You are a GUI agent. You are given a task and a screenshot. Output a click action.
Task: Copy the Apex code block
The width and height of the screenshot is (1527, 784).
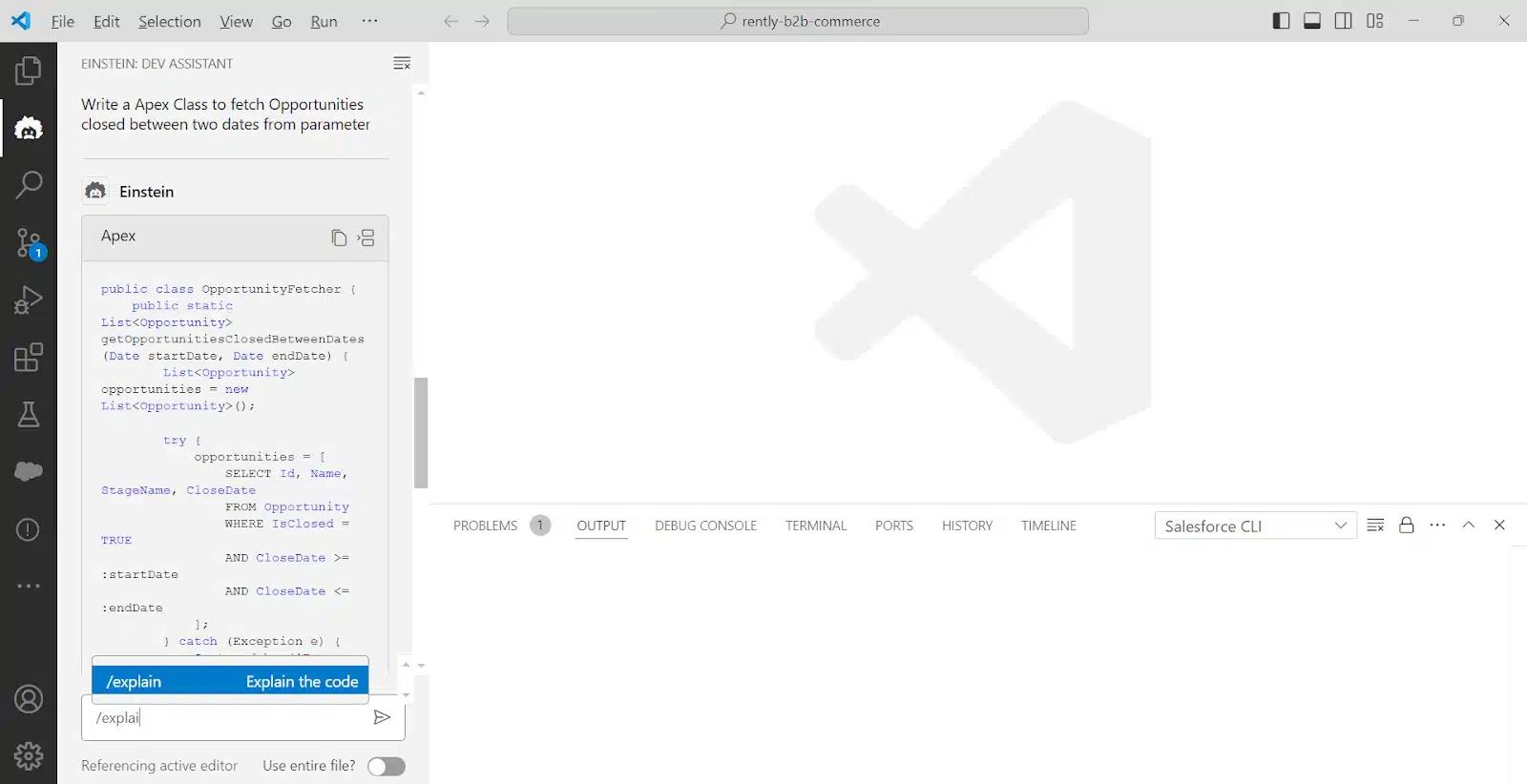tap(339, 237)
